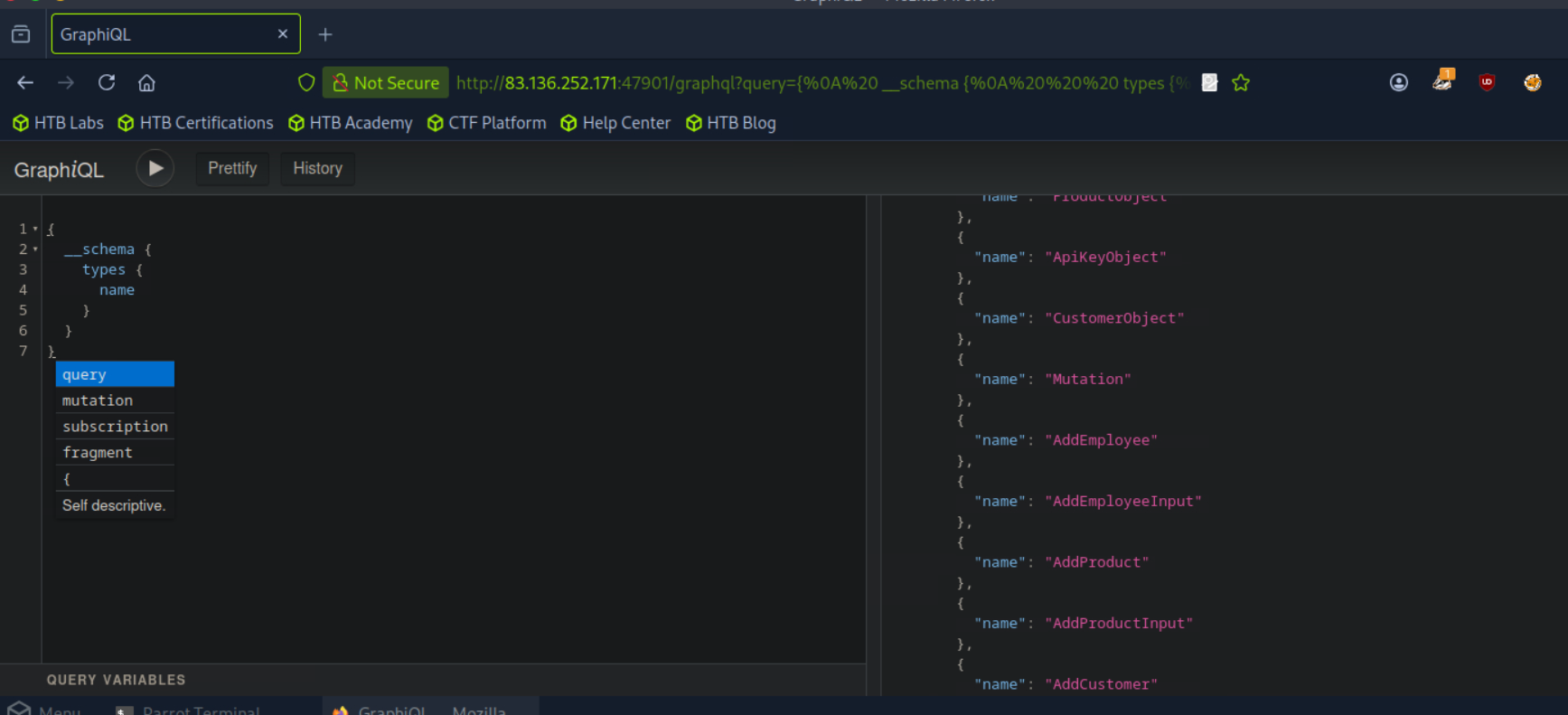This screenshot has height=715, width=1568.
Task: Open a new browser tab
Action: click(x=325, y=34)
